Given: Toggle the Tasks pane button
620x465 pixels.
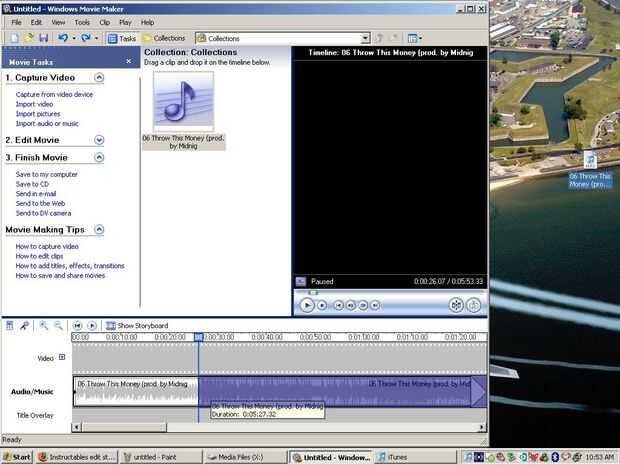Looking at the screenshot, I should pos(122,38).
